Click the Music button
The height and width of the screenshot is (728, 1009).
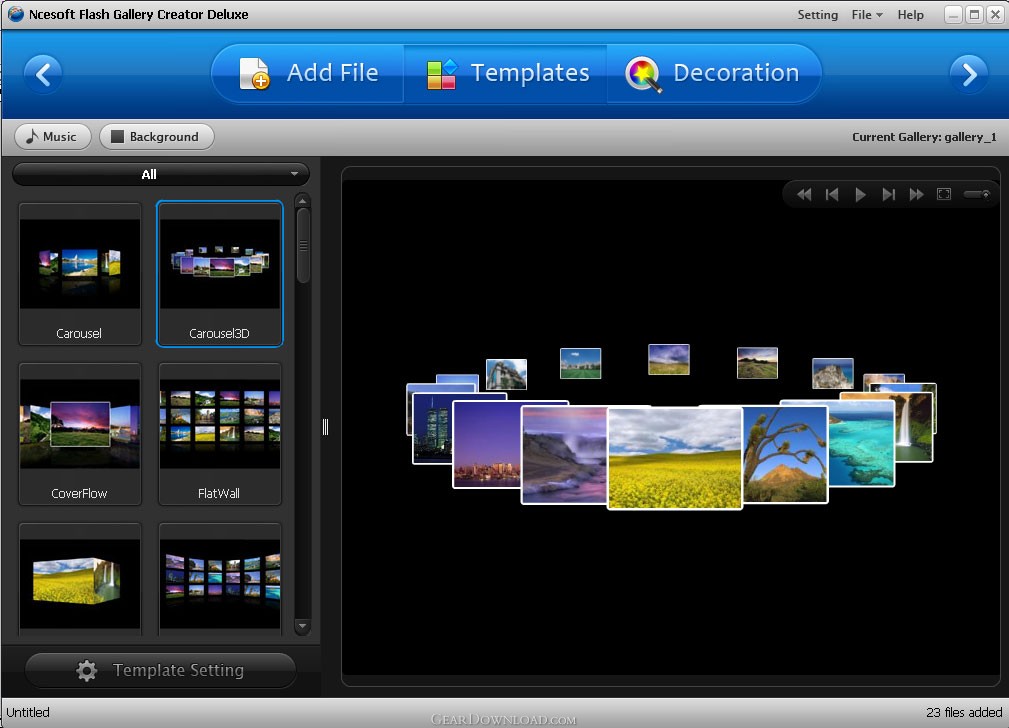pyautogui.click(x=52, y=136)
